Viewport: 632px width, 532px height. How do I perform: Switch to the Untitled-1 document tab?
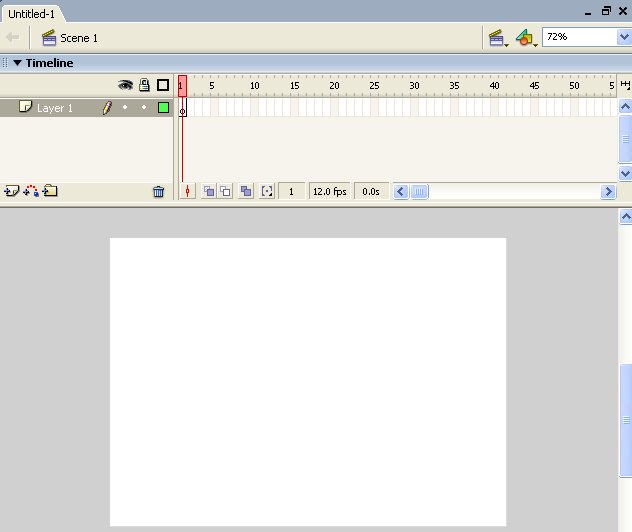tap(31, 14)
